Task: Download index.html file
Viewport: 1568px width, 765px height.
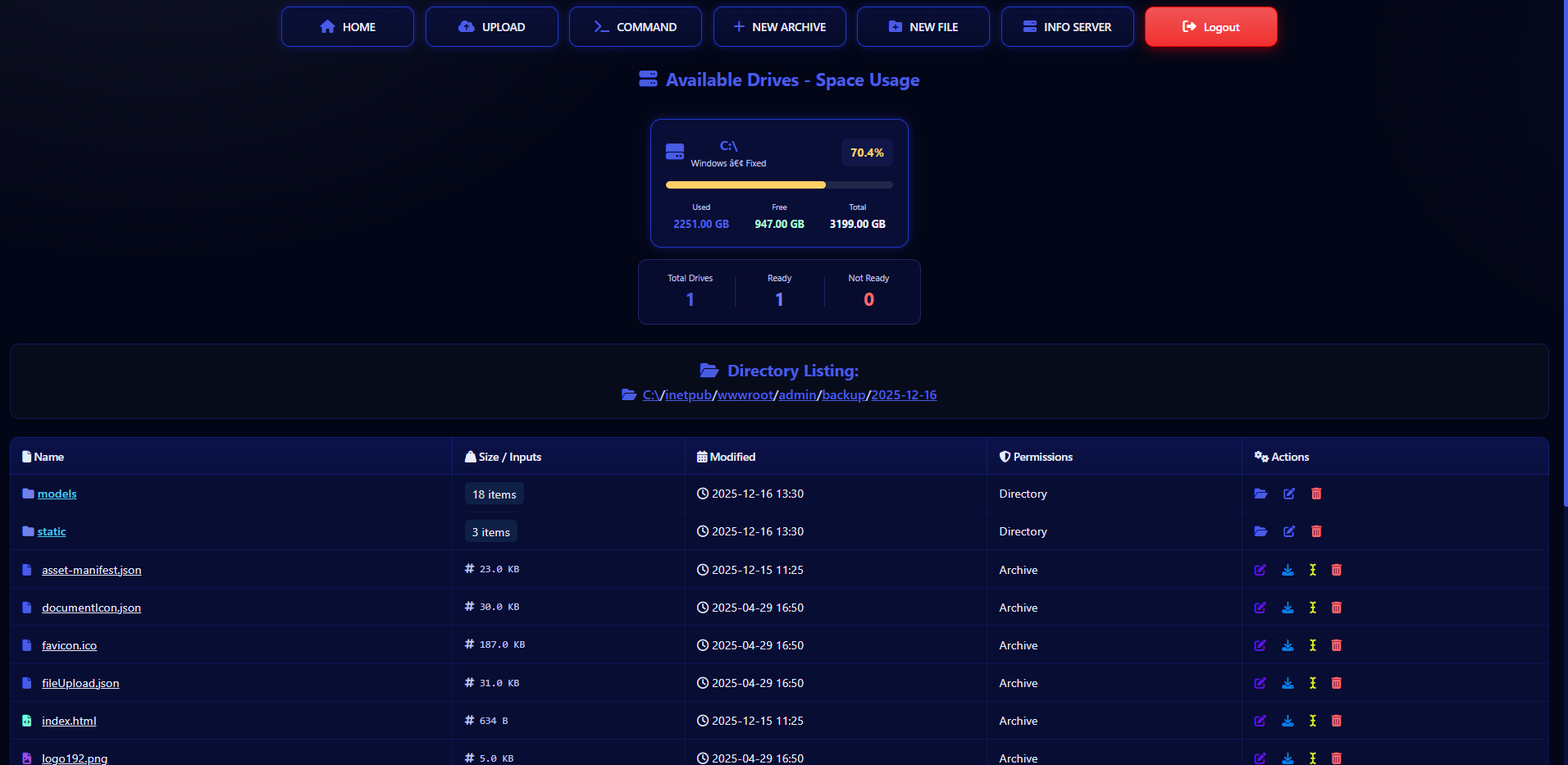Action: pyautogui.click(x=1288, y=721)
